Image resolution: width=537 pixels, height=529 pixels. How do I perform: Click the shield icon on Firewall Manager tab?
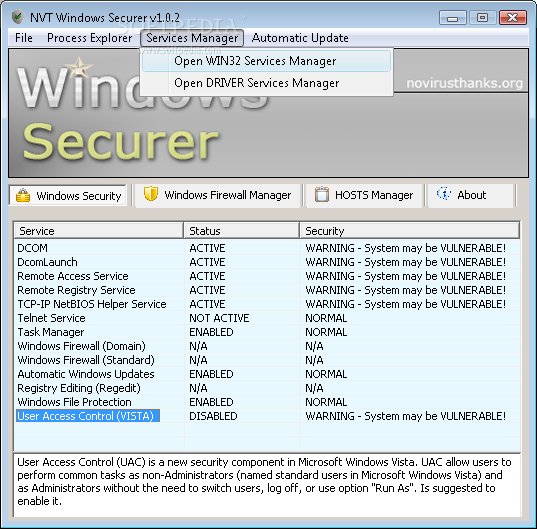[151, 194]
